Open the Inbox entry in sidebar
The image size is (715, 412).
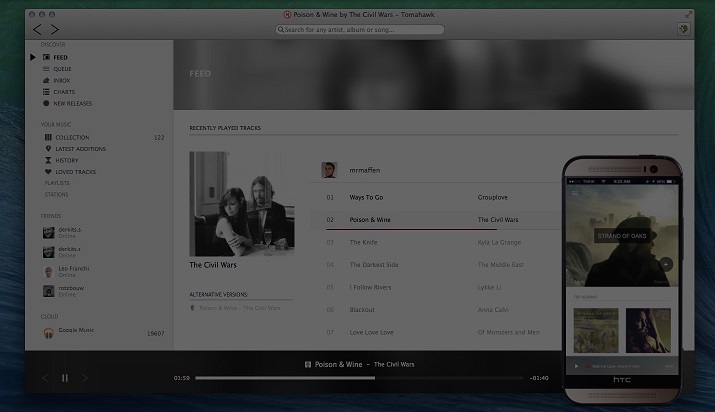pos(62,80)
